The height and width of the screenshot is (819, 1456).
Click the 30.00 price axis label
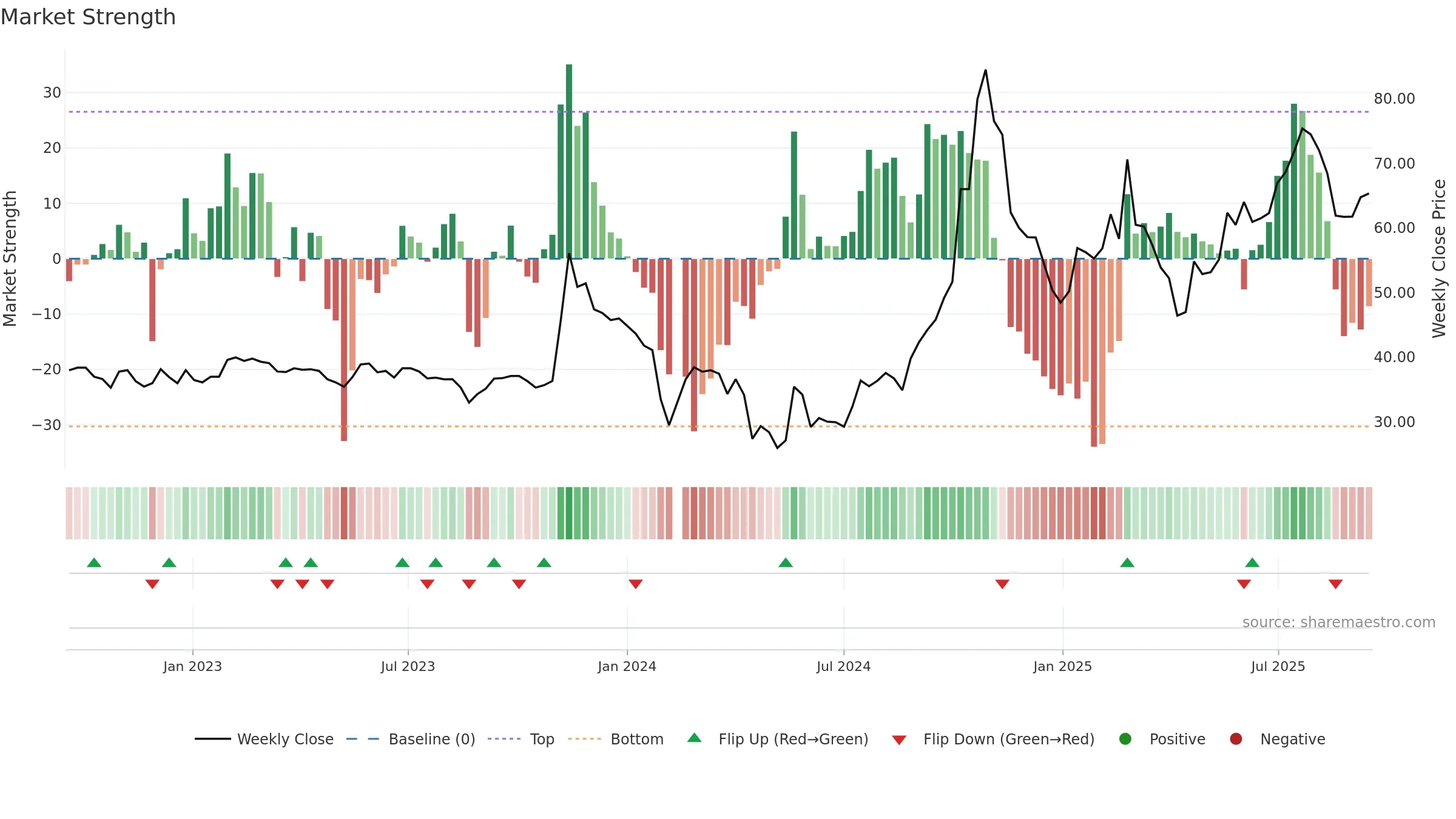click(x=1394, y=422)
